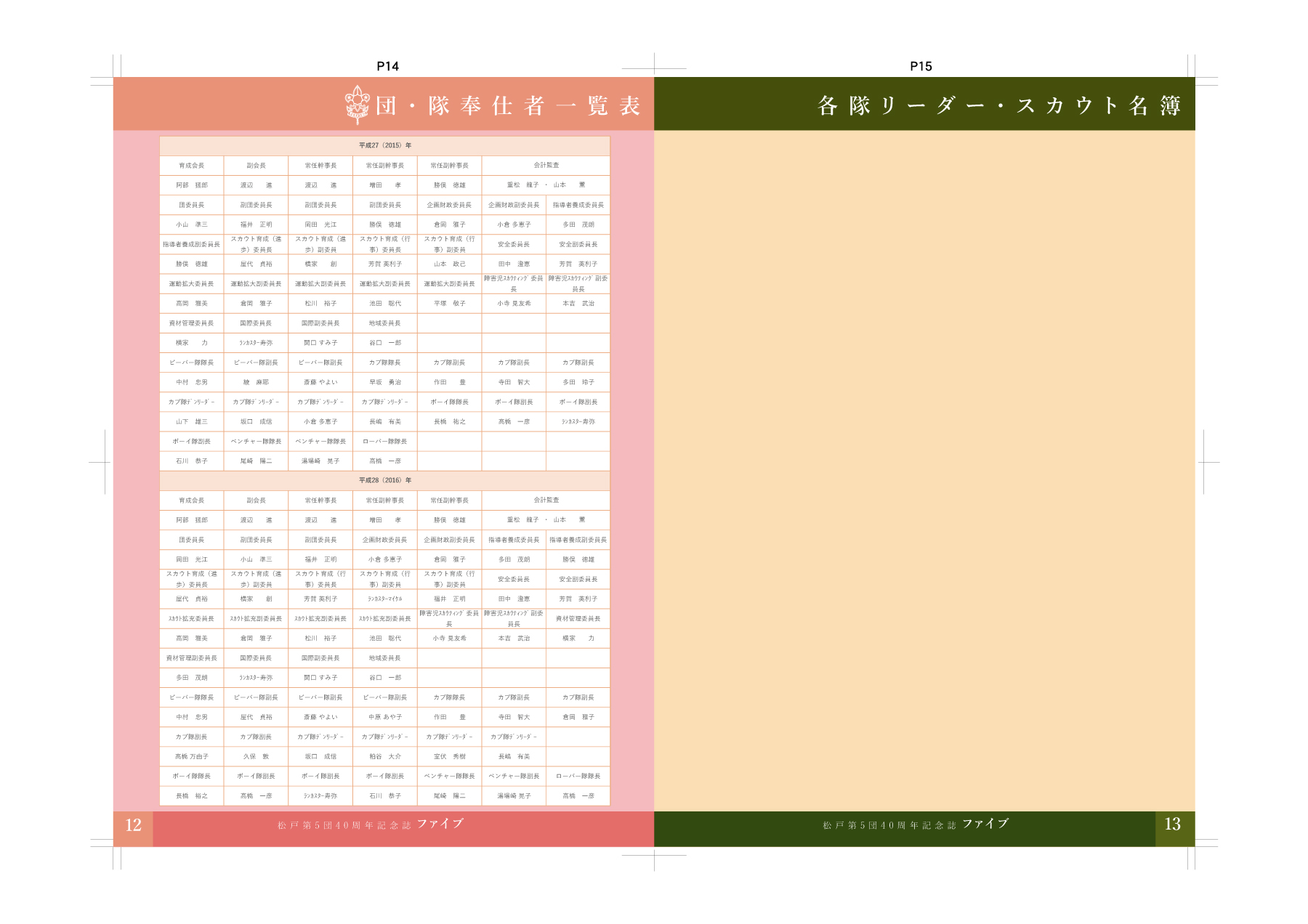Click the 平成27（2015）年 table header row
The image size is (1308, 924).
tap(384, 145)
